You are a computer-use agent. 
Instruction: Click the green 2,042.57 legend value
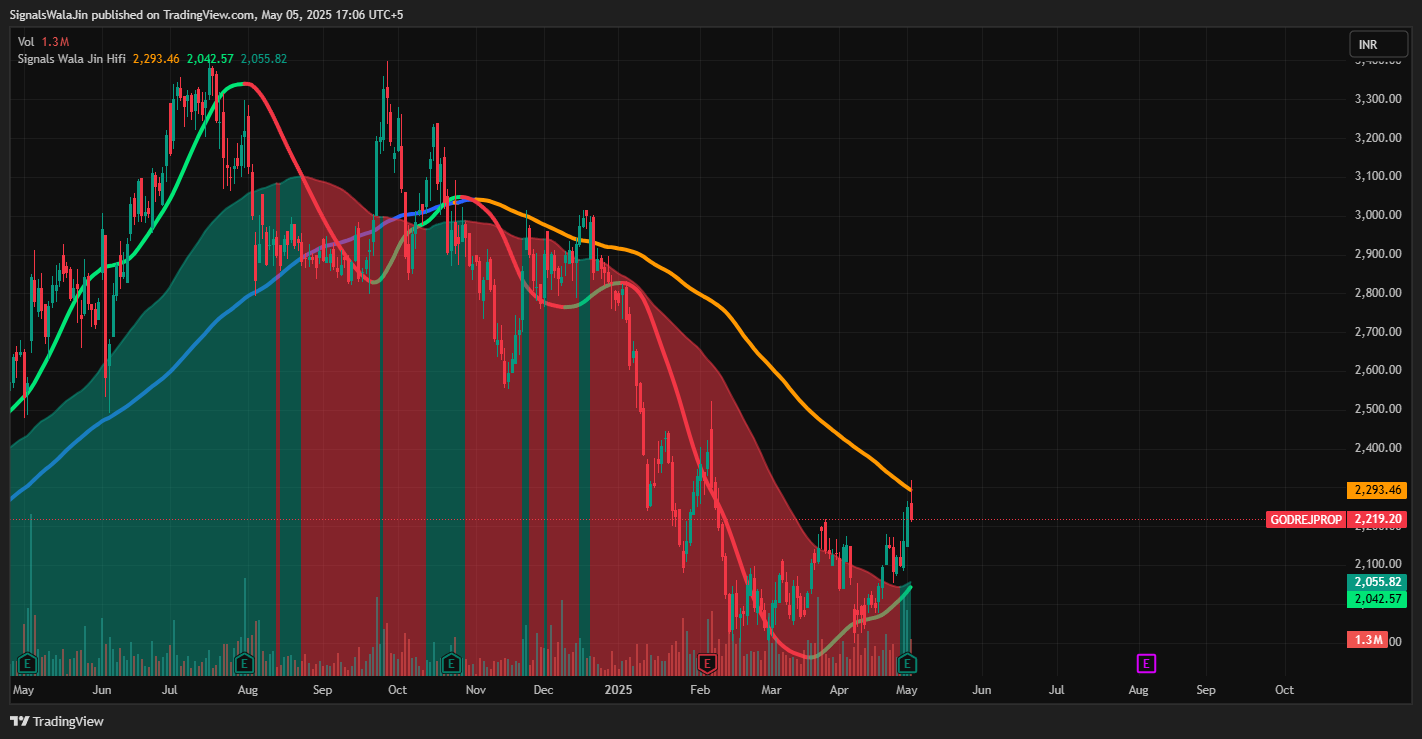210,59
